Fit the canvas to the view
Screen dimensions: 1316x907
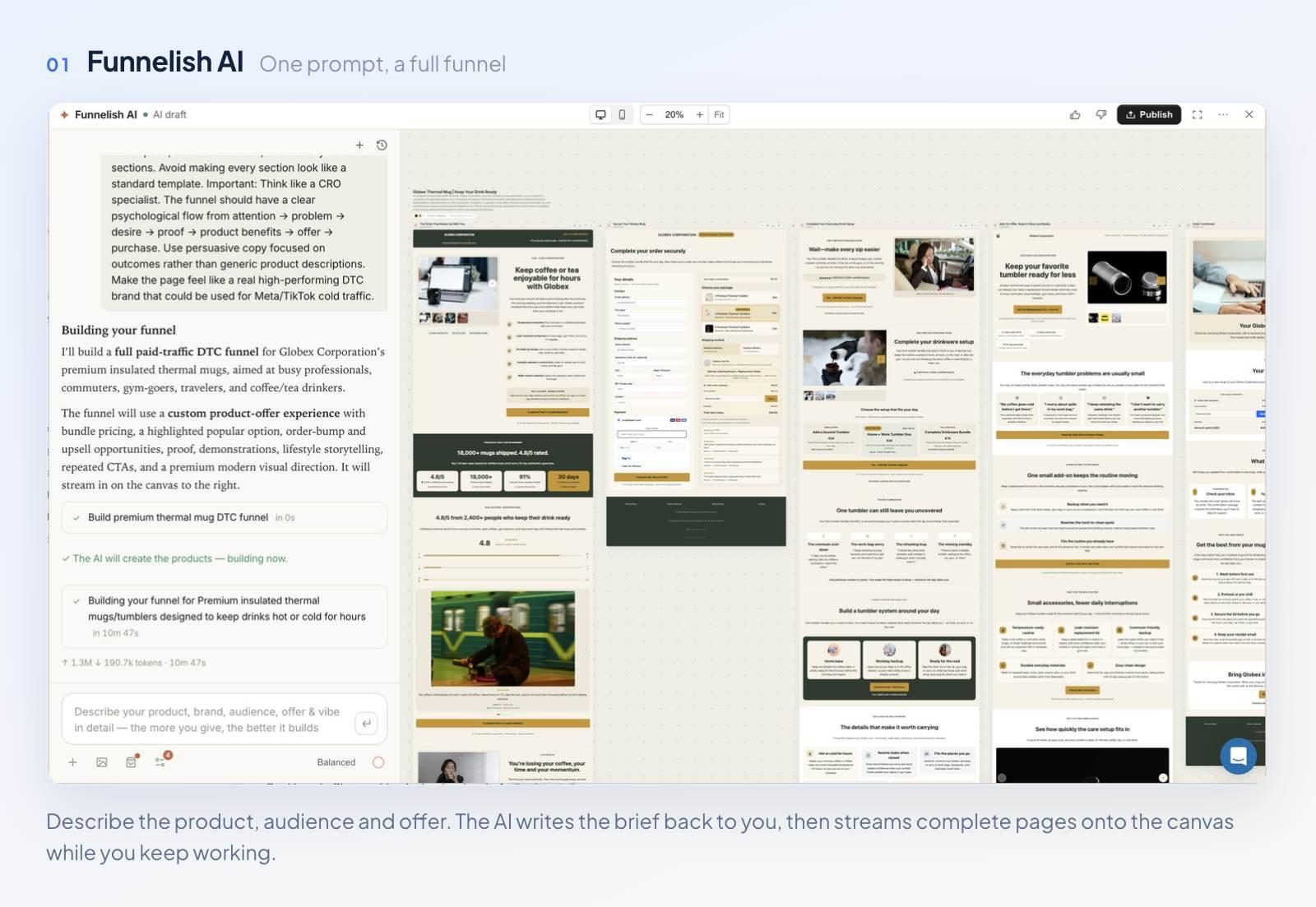coord(719,115)
